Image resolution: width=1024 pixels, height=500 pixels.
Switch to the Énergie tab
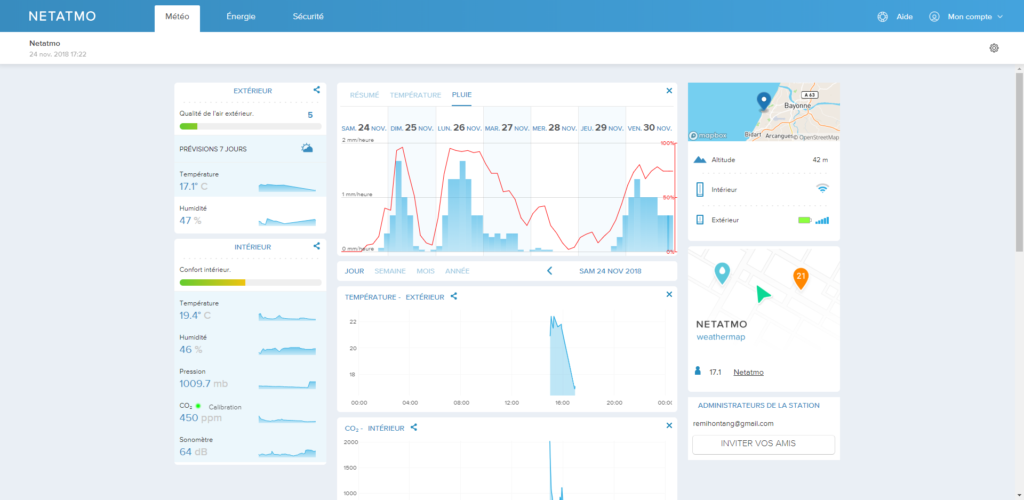pos(240,17)
